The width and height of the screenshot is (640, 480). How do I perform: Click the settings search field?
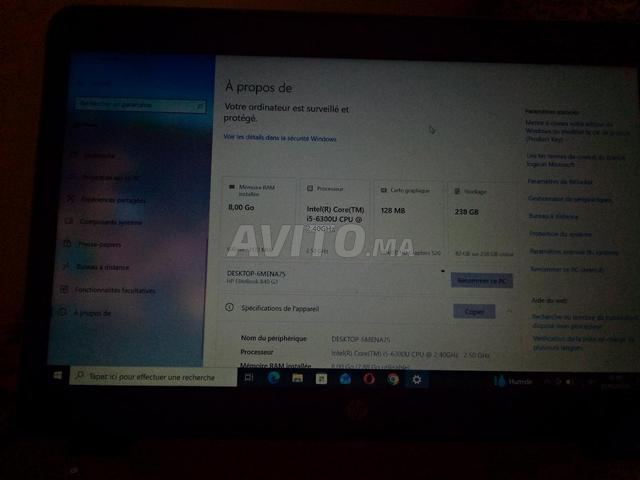click(140, 105)
